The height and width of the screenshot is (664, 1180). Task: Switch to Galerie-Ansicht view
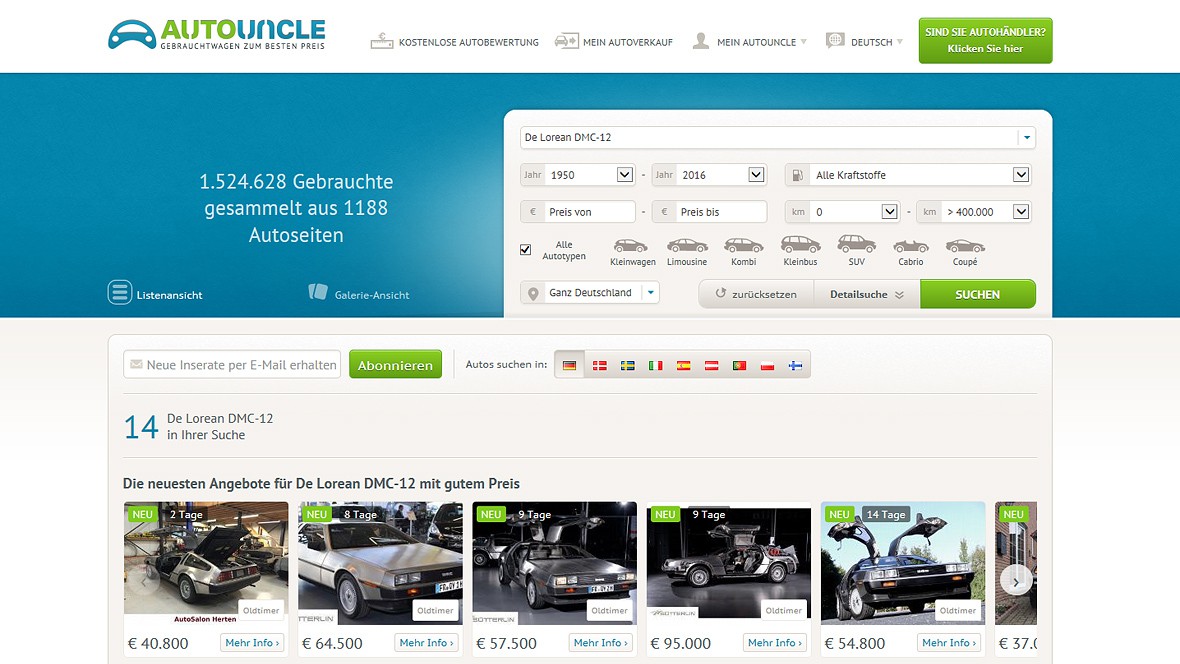coord(359,294)
